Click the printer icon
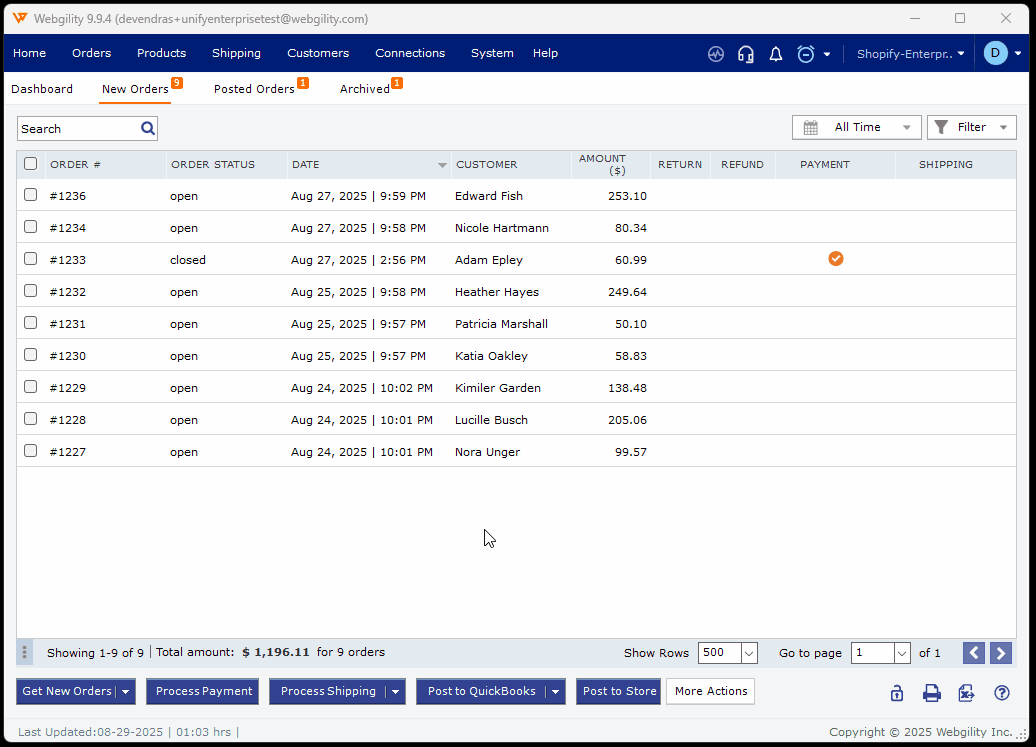1036x747 pixels. [x=931, y=693]
